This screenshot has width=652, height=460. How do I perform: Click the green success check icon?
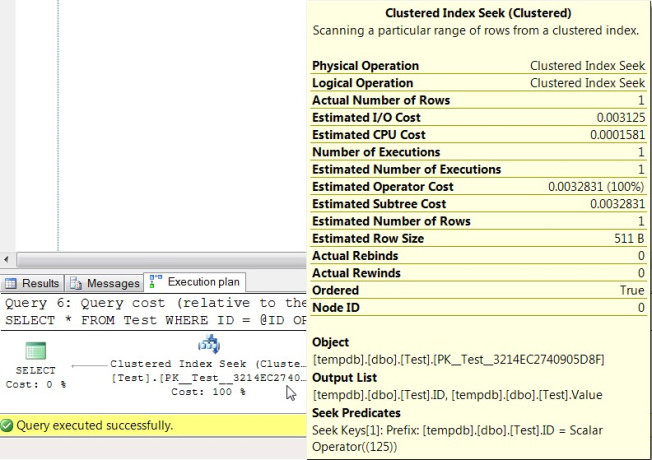tap(8, 426)
